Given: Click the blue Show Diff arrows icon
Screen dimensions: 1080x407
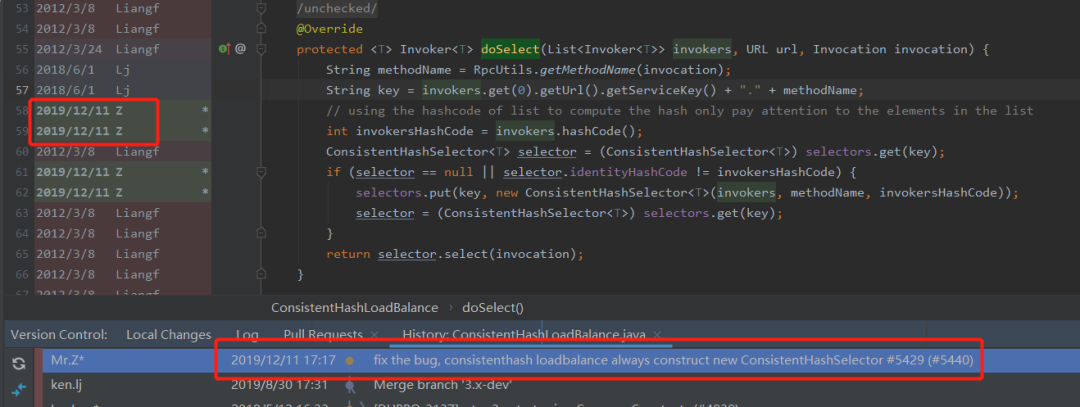Looking at the screenshot, I should [19, 388].
